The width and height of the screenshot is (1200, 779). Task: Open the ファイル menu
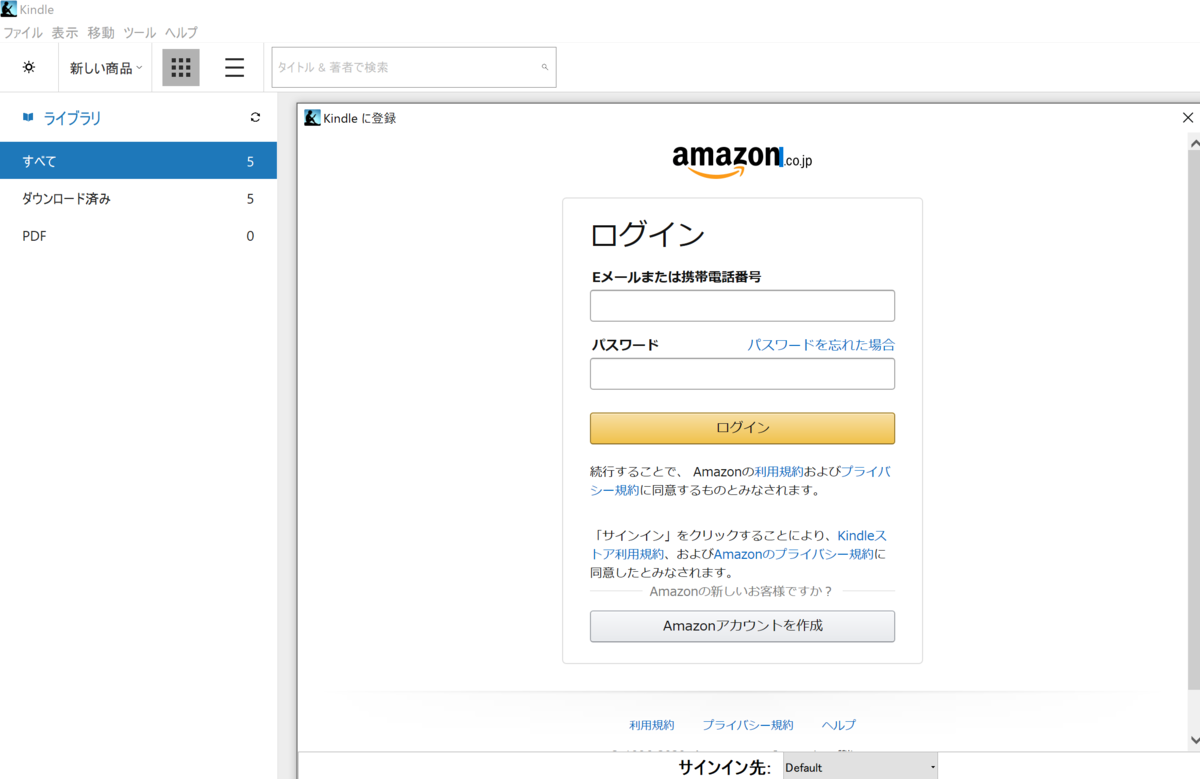pyautogui.click(x=23, y=33)
